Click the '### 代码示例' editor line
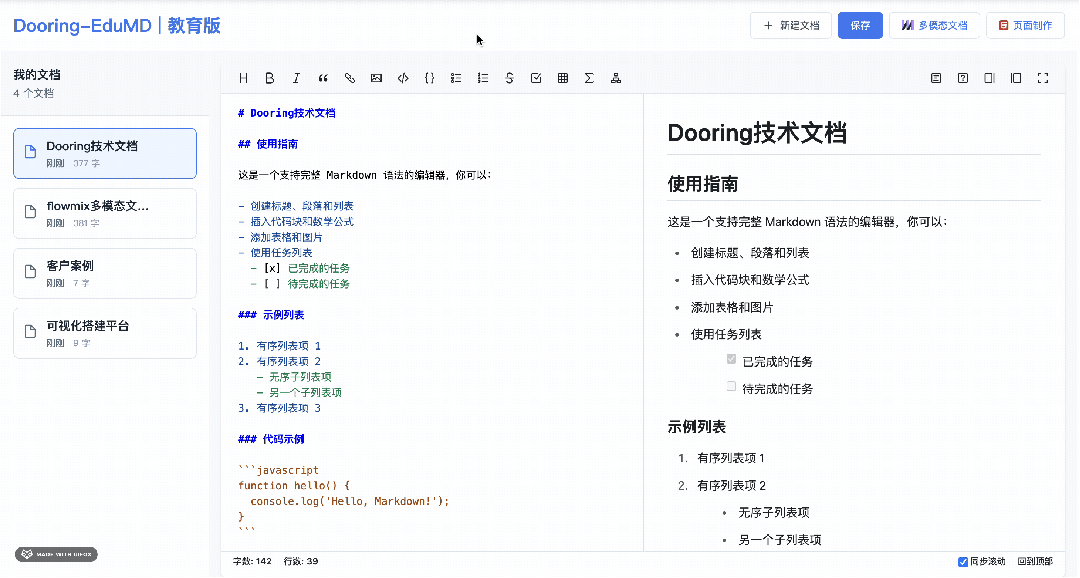The image size is (1080, 578). coord(271,439)
